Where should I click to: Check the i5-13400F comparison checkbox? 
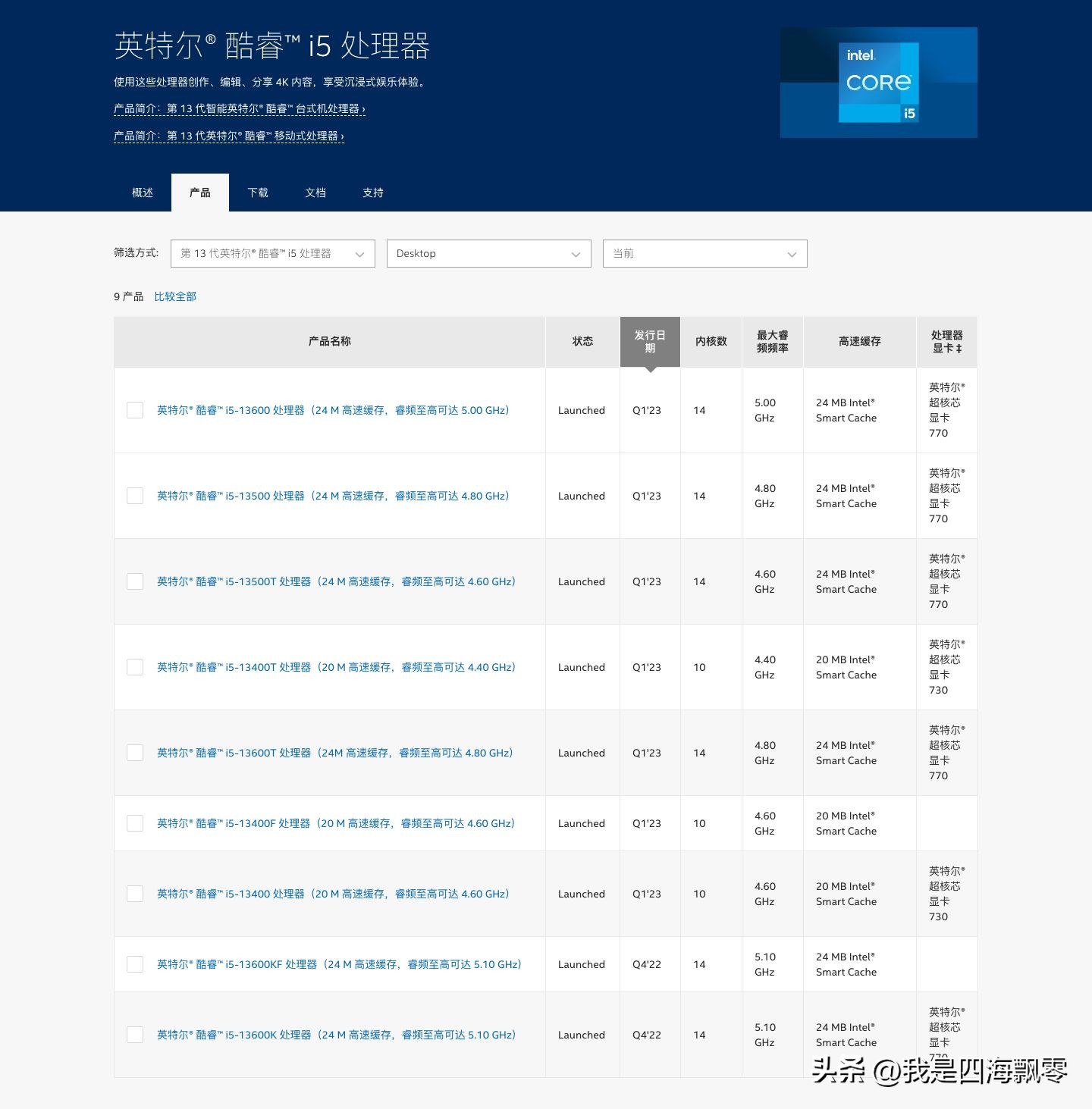click(134, 822)
